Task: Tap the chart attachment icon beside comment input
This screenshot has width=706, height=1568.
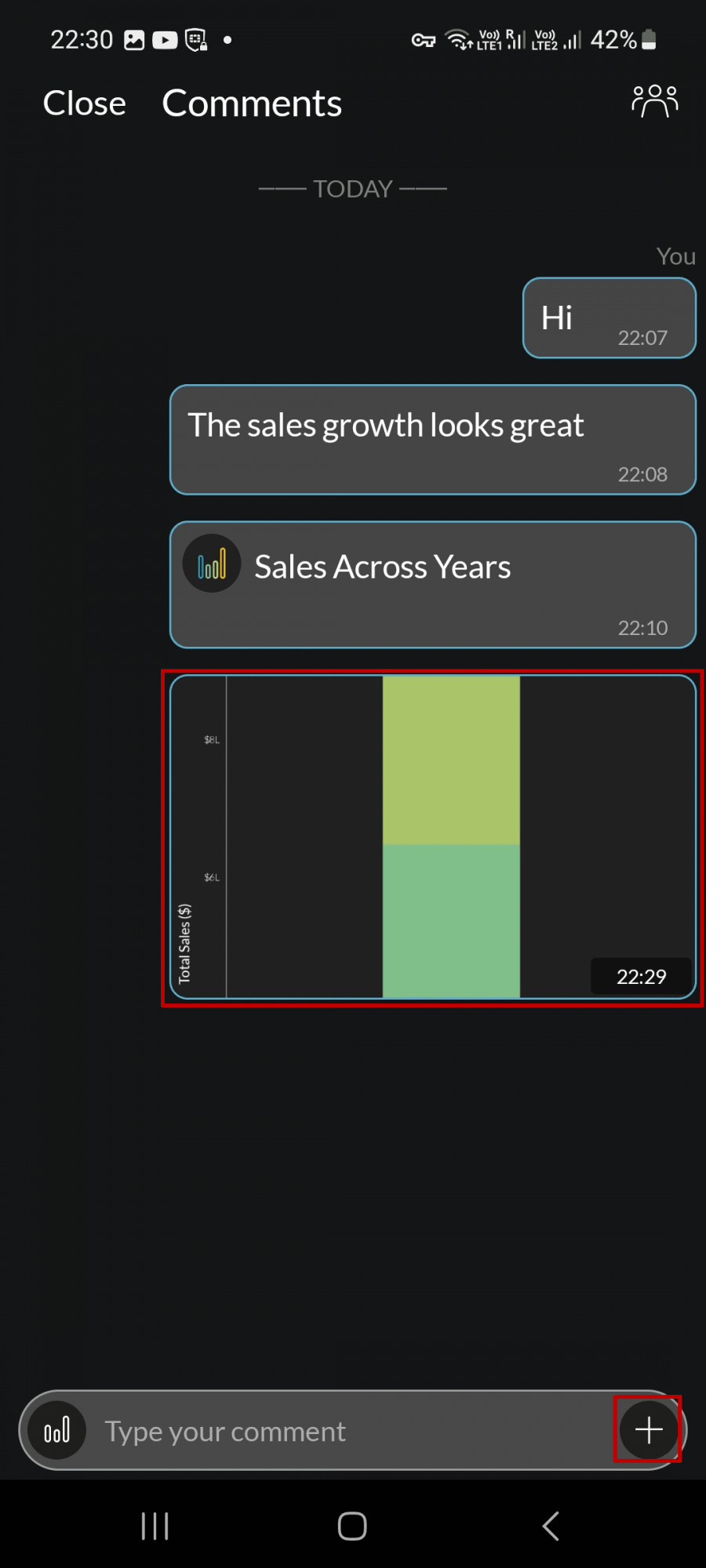Action: tap(56, 1430)
